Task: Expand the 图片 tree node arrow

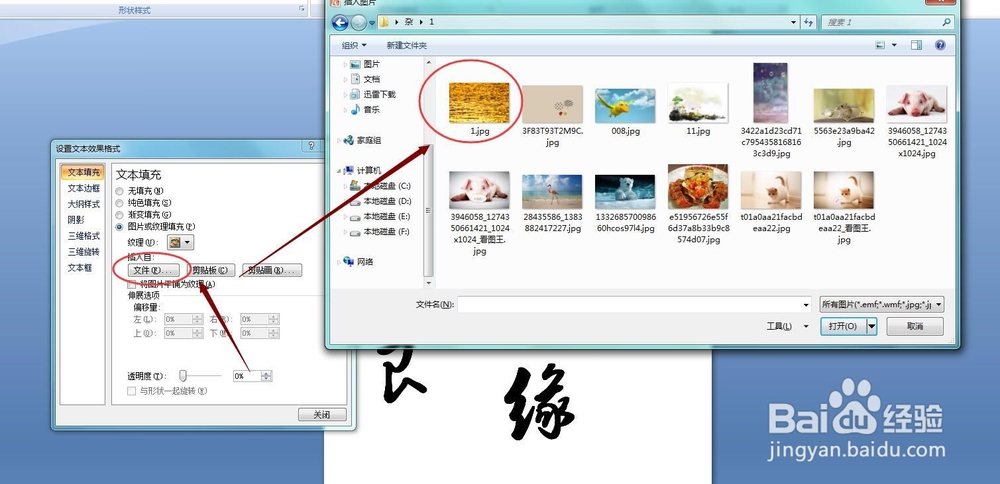Action: point(346,64)
